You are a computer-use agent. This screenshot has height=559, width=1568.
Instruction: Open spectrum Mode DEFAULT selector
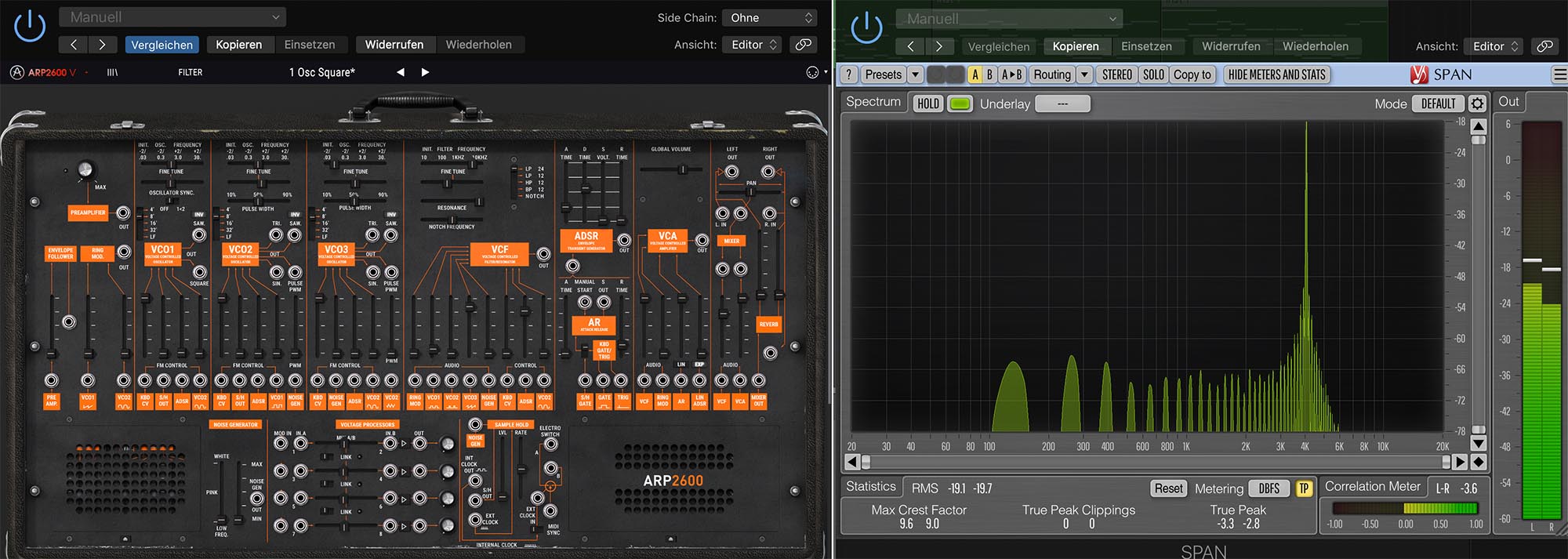pos(1439,103)
